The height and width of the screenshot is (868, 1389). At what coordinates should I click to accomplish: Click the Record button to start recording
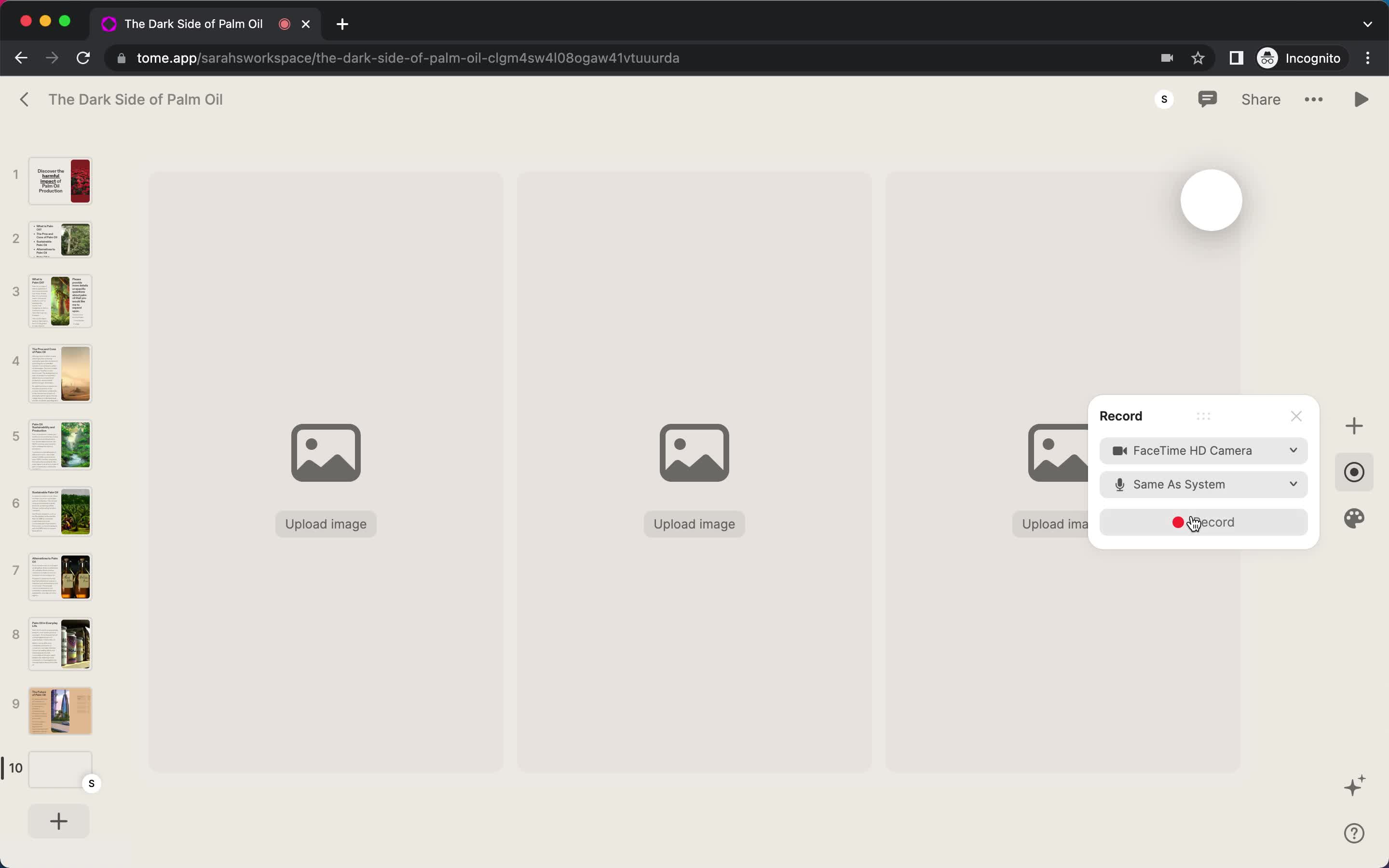pyautogui.click(x=1203, y=521)
